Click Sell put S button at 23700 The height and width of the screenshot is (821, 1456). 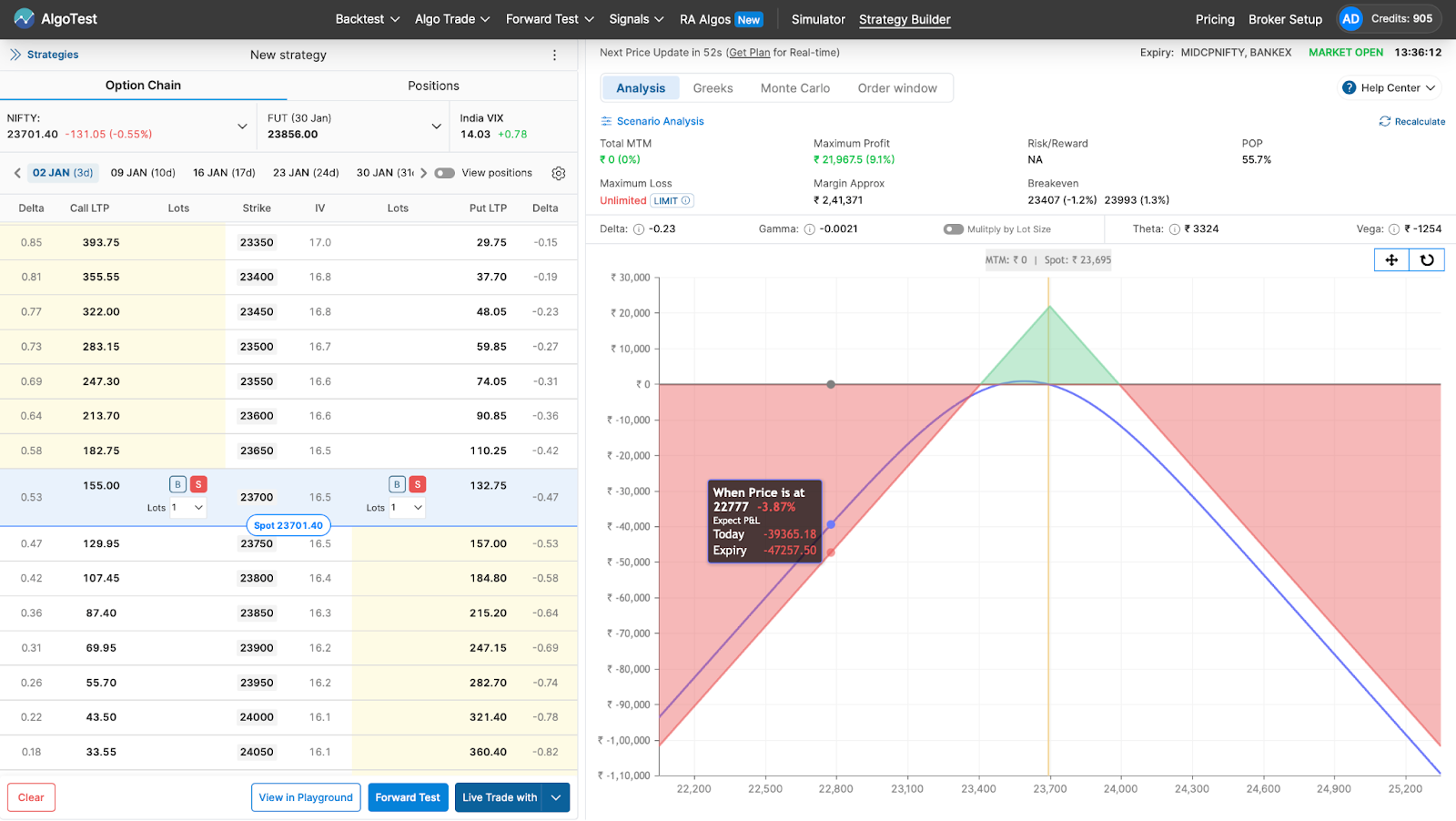(x=418, y=484)
